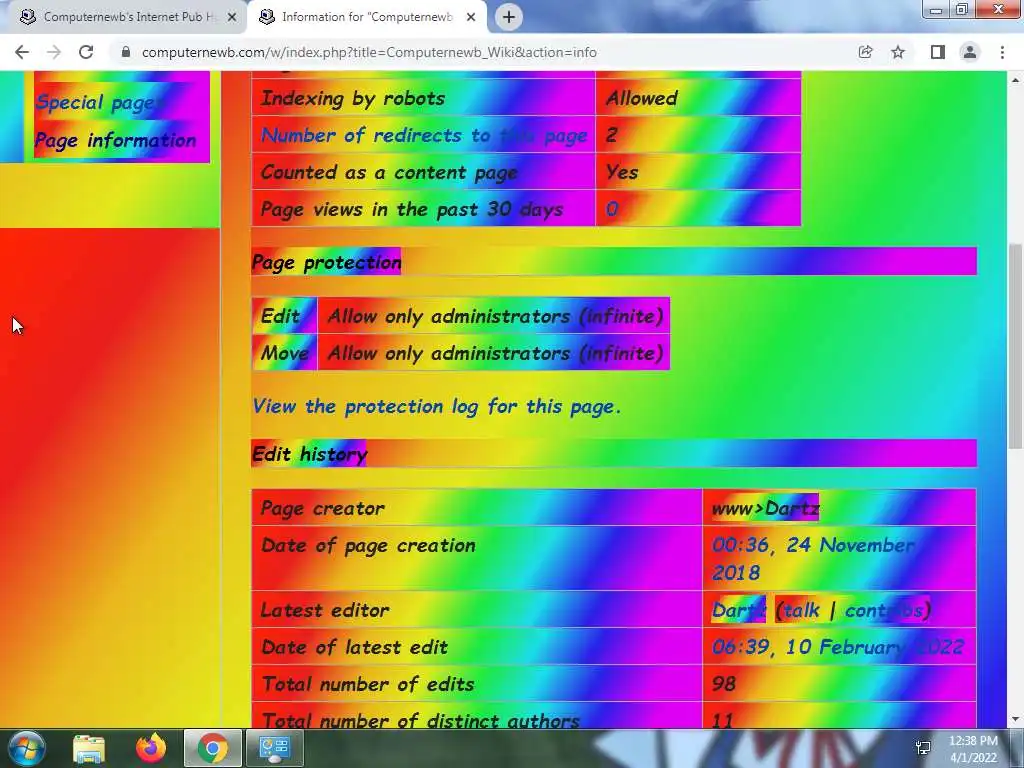Click the address bar URL
Screen dimensions: 1024x768
pyautogui.click(x=369, y=52)
